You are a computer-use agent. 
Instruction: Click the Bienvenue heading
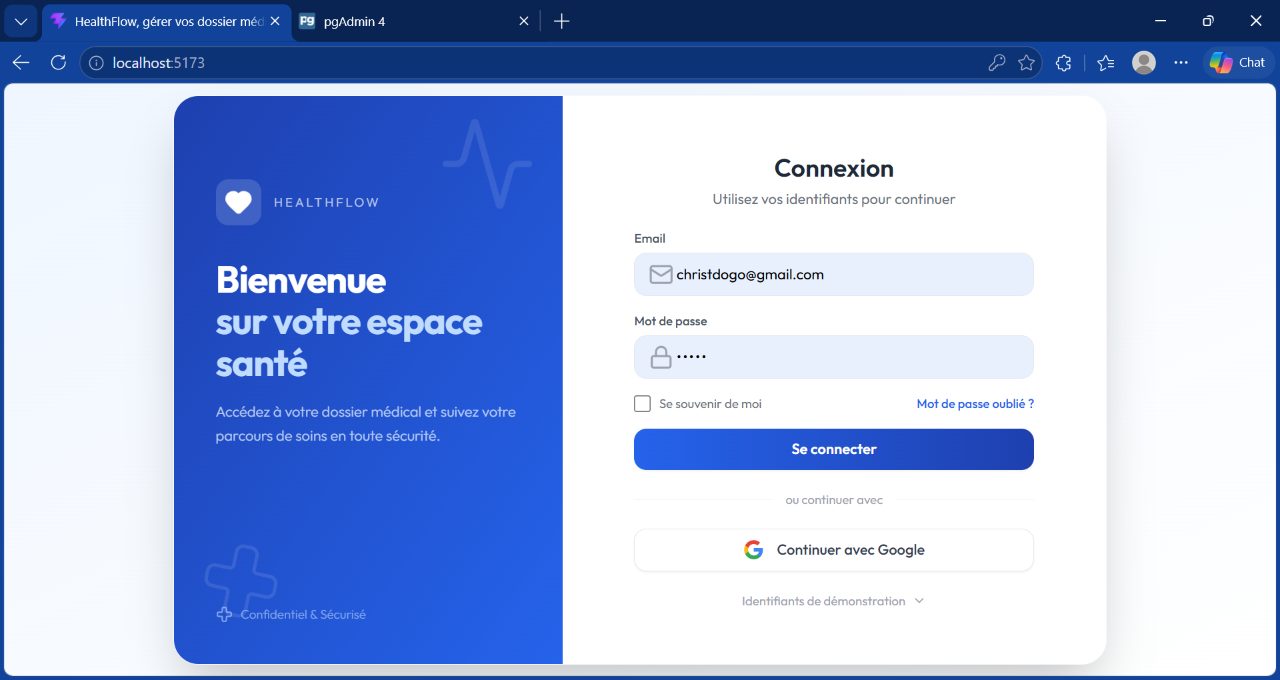click(301, 280)
